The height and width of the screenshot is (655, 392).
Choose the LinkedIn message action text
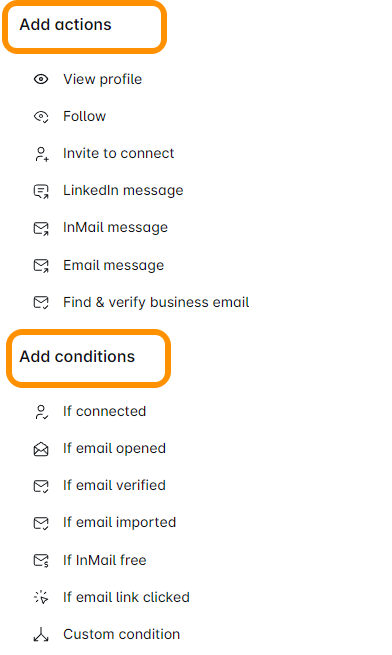123,190
